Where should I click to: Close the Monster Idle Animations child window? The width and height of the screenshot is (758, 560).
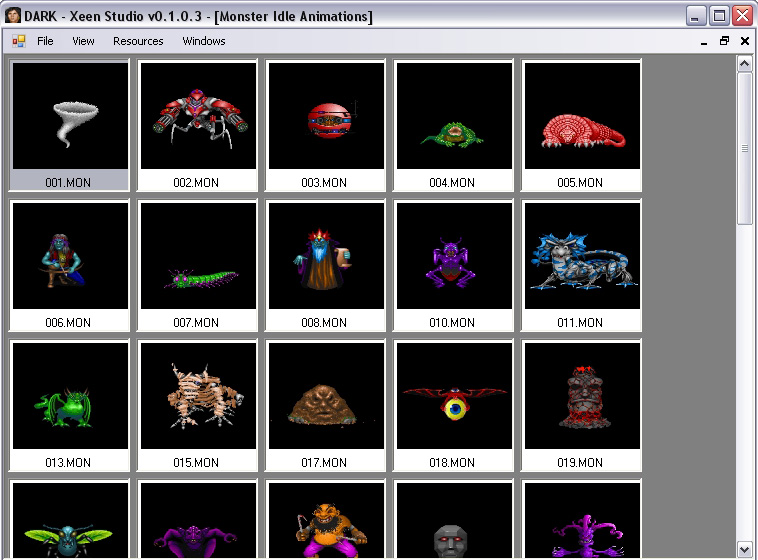tap(745, 41)
